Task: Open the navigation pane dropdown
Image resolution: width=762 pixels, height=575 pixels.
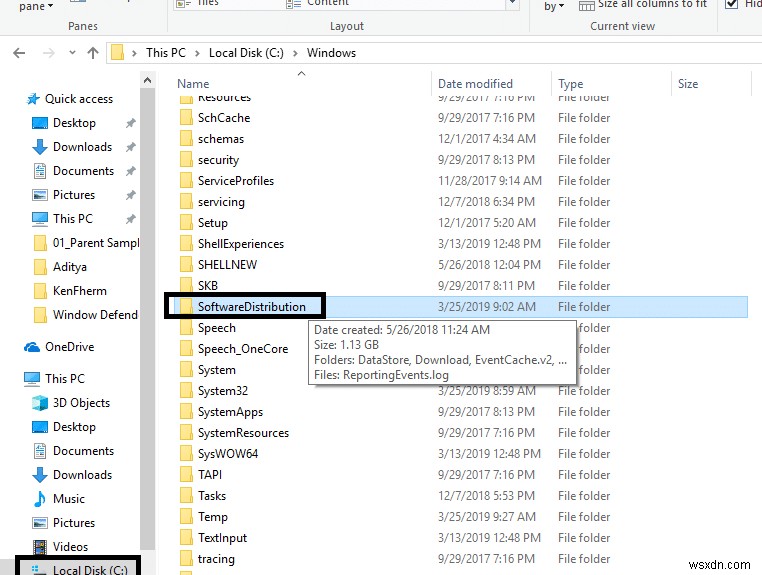Action: 36,6
